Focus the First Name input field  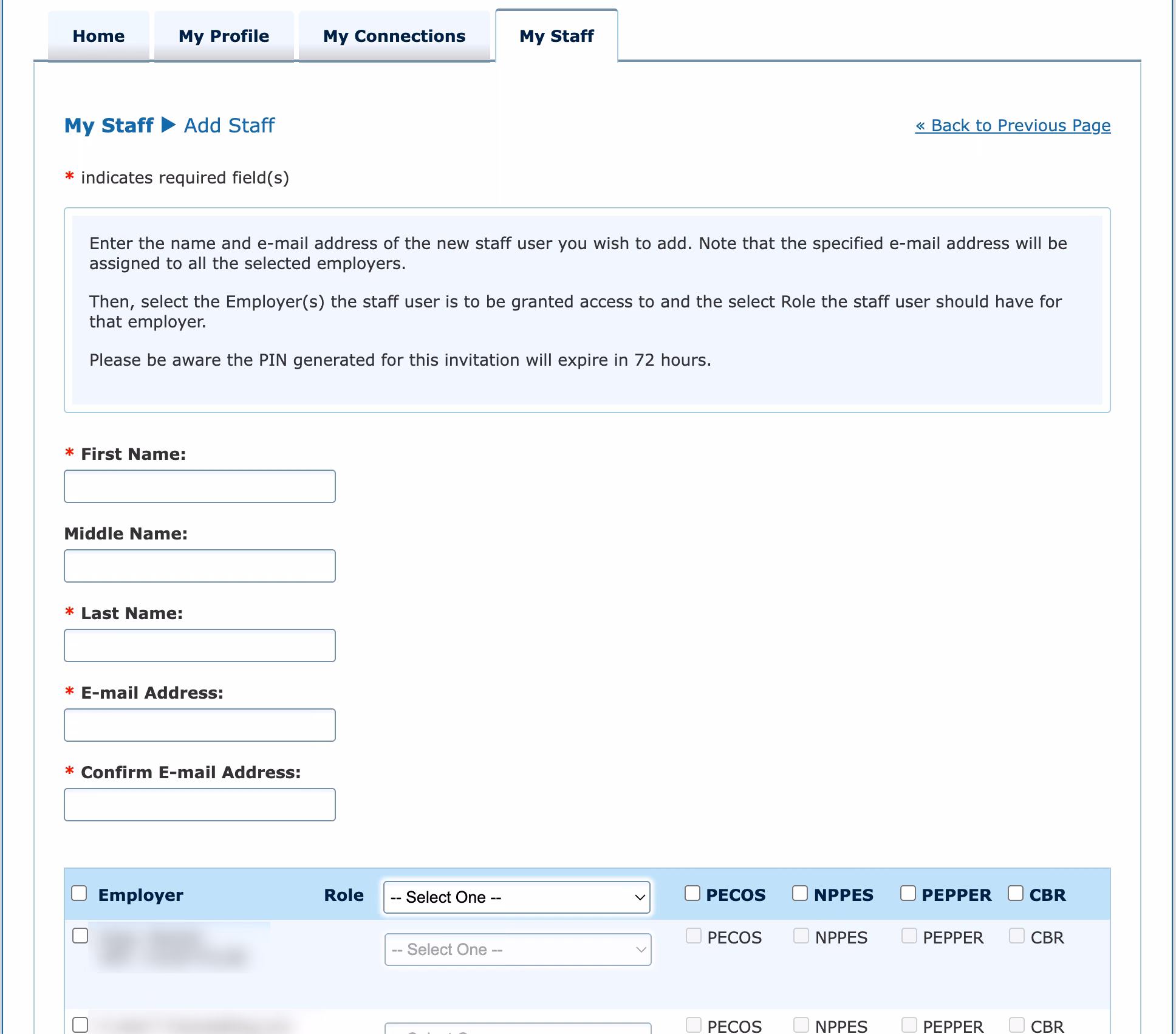click(x=200, y=486)
